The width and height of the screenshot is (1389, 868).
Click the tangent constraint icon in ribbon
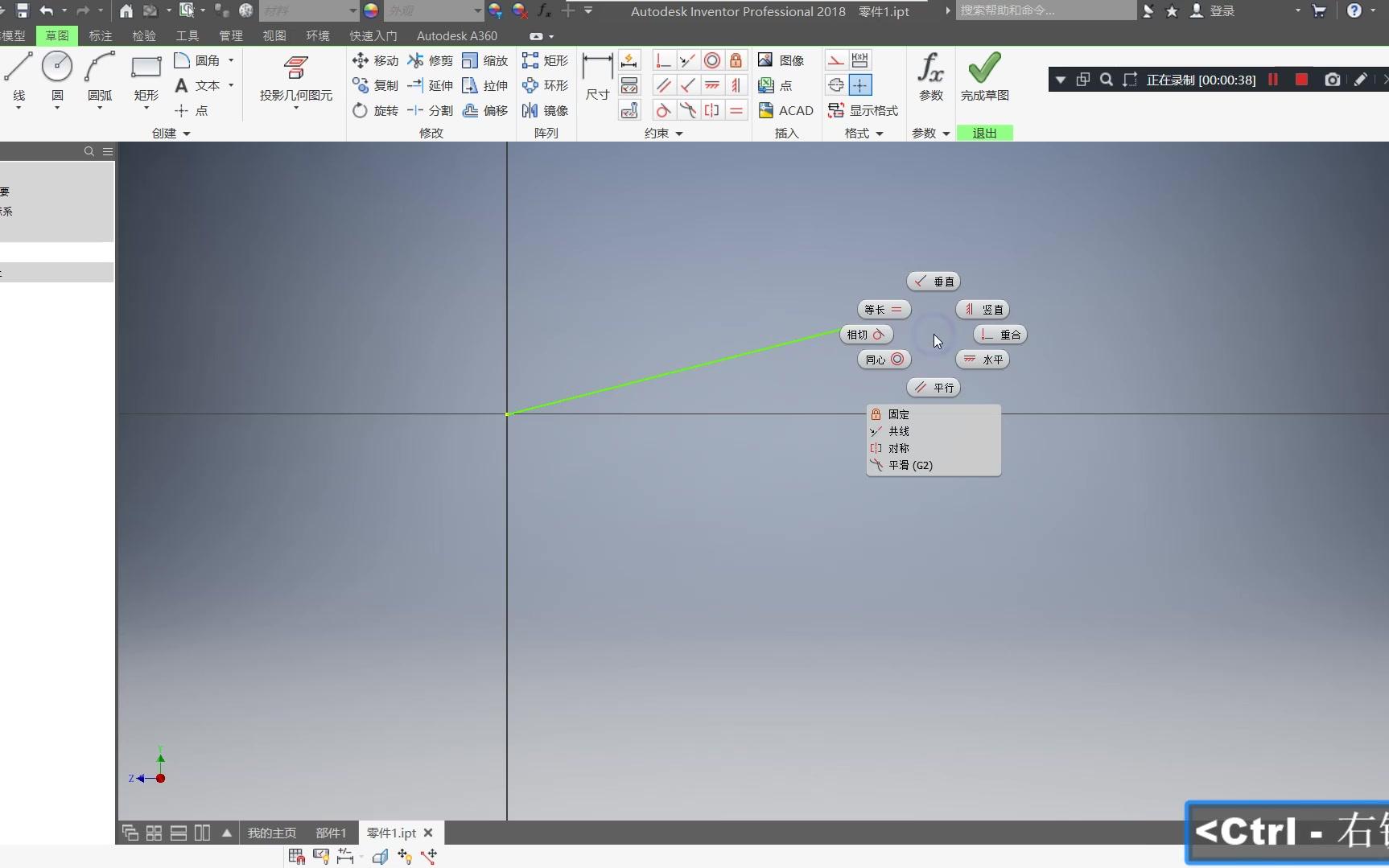(663, 110)
